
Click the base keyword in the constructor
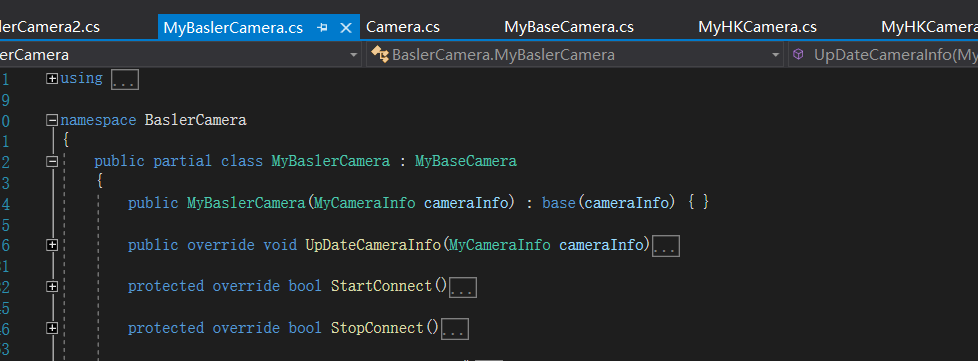click(x=559, y=203)
